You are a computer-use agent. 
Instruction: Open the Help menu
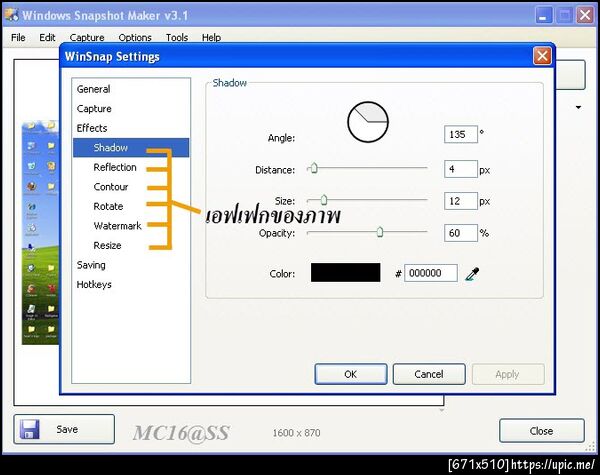(x=211, y=38)
